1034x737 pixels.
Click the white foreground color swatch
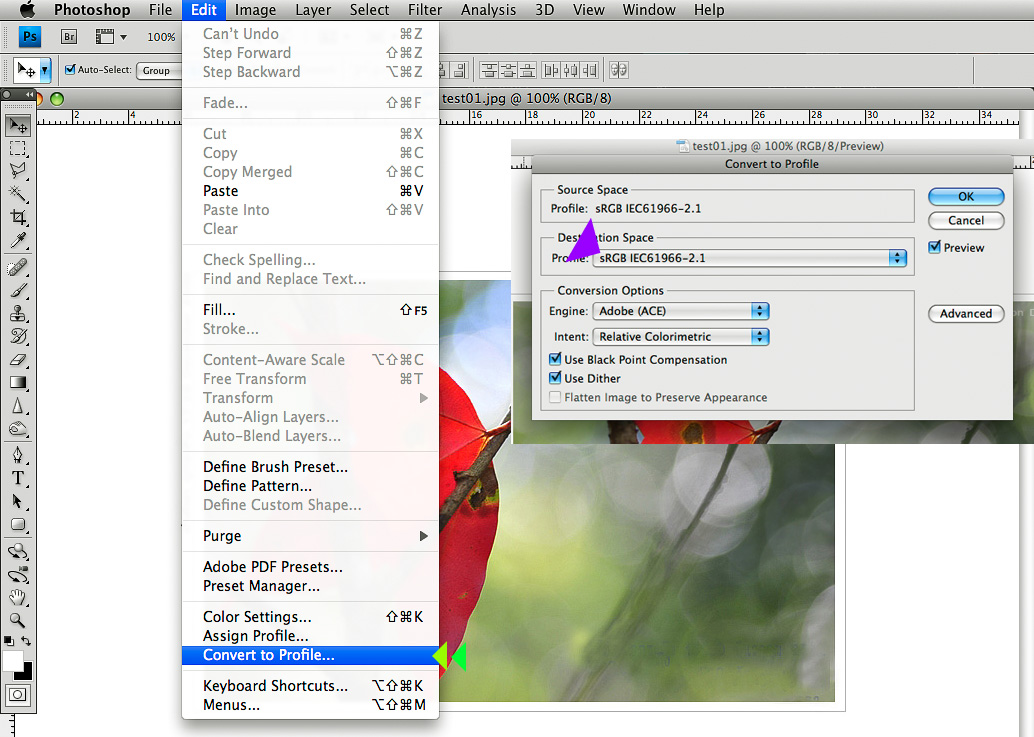coord(13,661)
